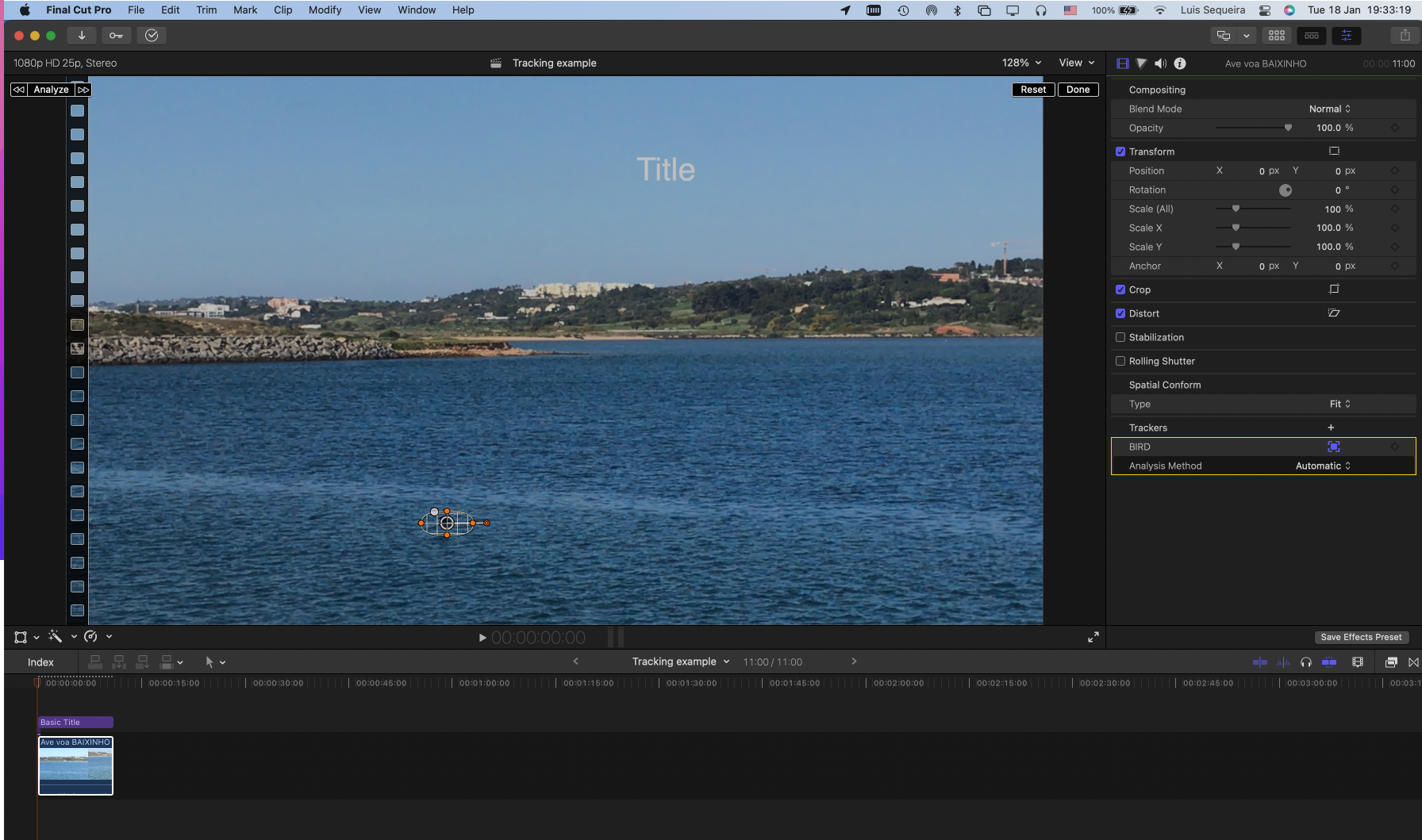Open the Analysis Method Automatic dropdown

click(x=1323, y=466)
